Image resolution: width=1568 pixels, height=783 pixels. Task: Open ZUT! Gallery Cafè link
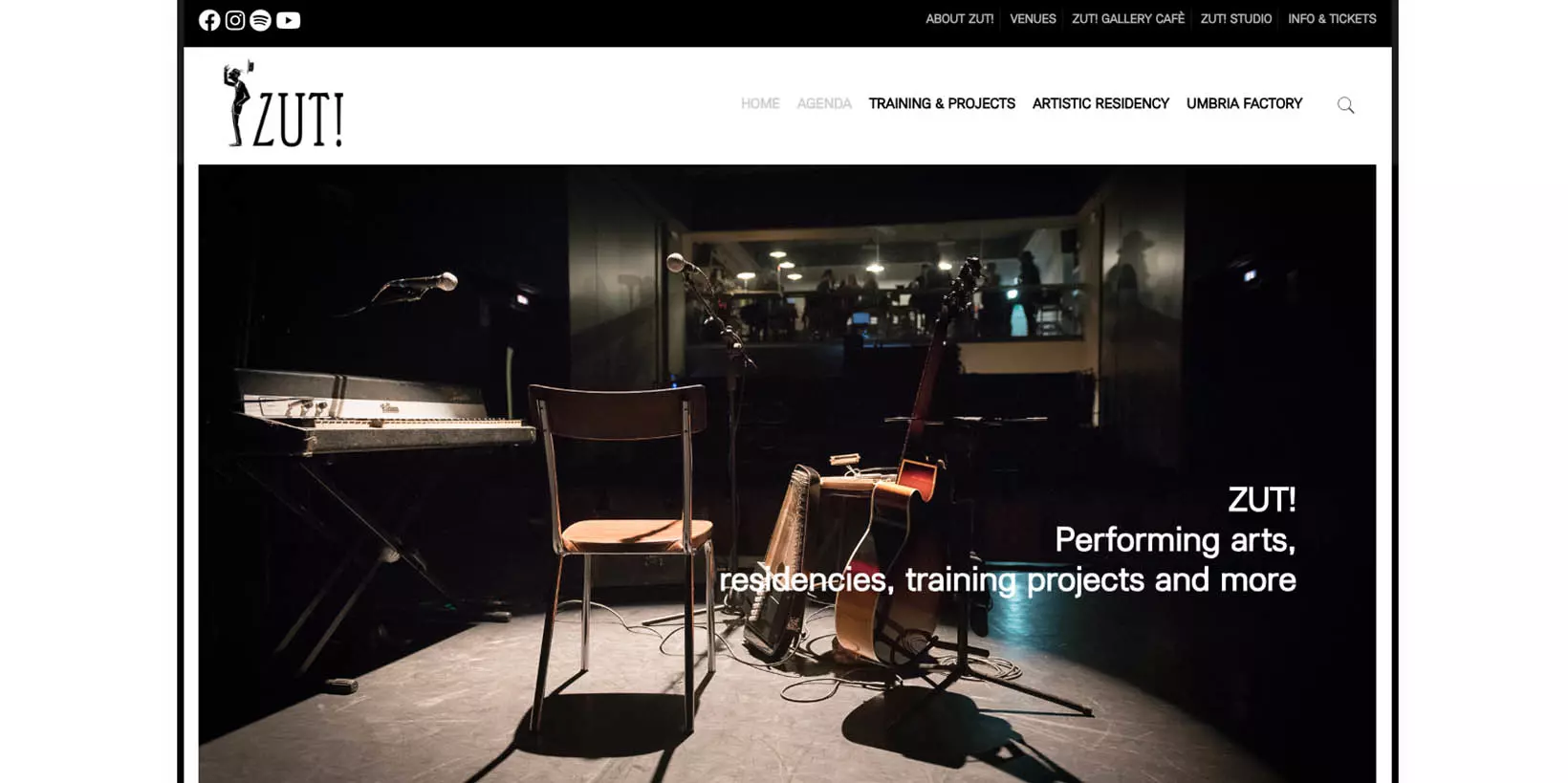click(x=1128, y=19)
